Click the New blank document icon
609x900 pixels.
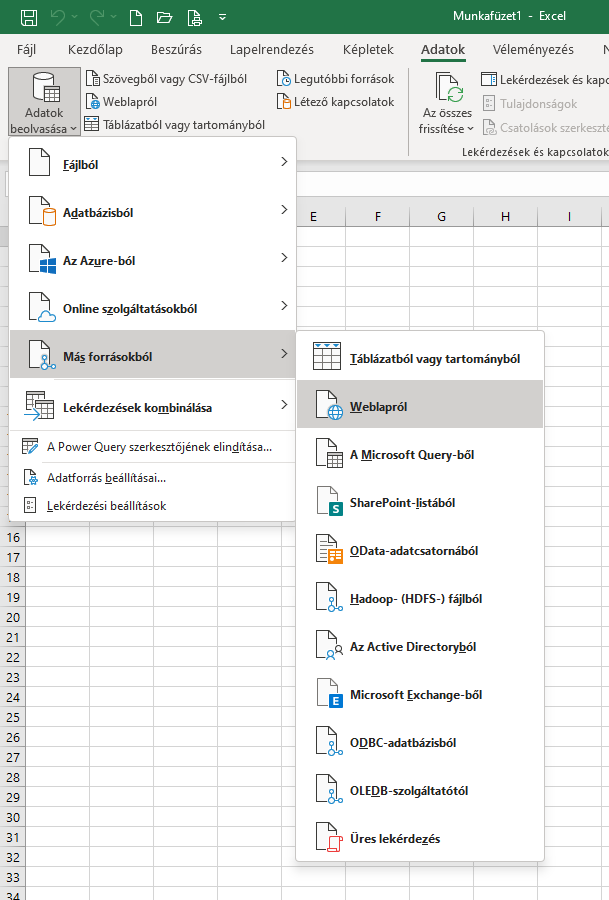click(x=136, y=18)
